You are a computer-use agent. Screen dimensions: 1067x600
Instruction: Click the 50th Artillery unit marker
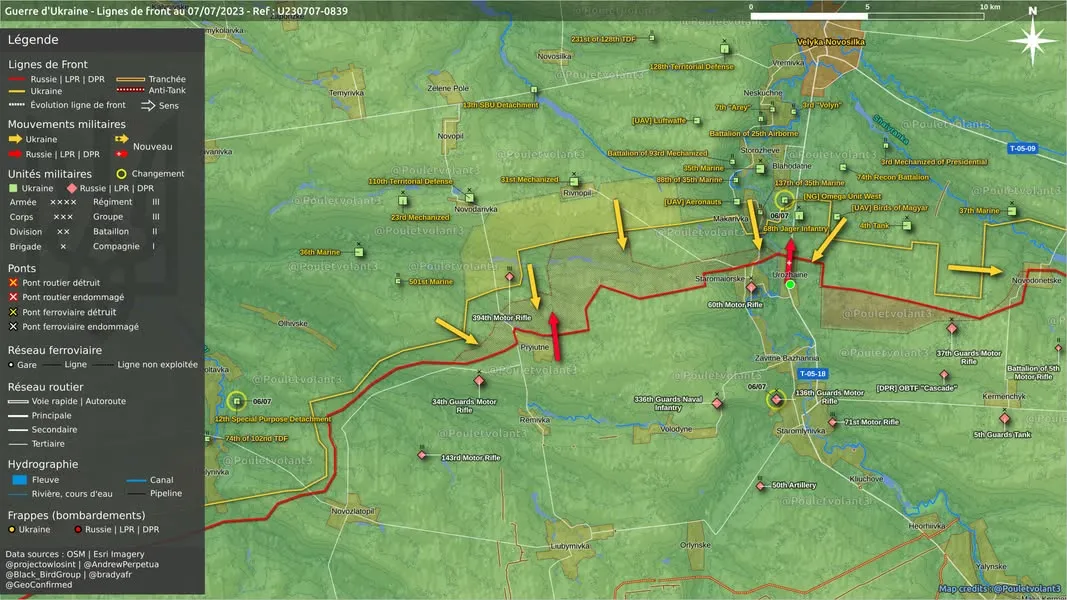coord(761,486)
